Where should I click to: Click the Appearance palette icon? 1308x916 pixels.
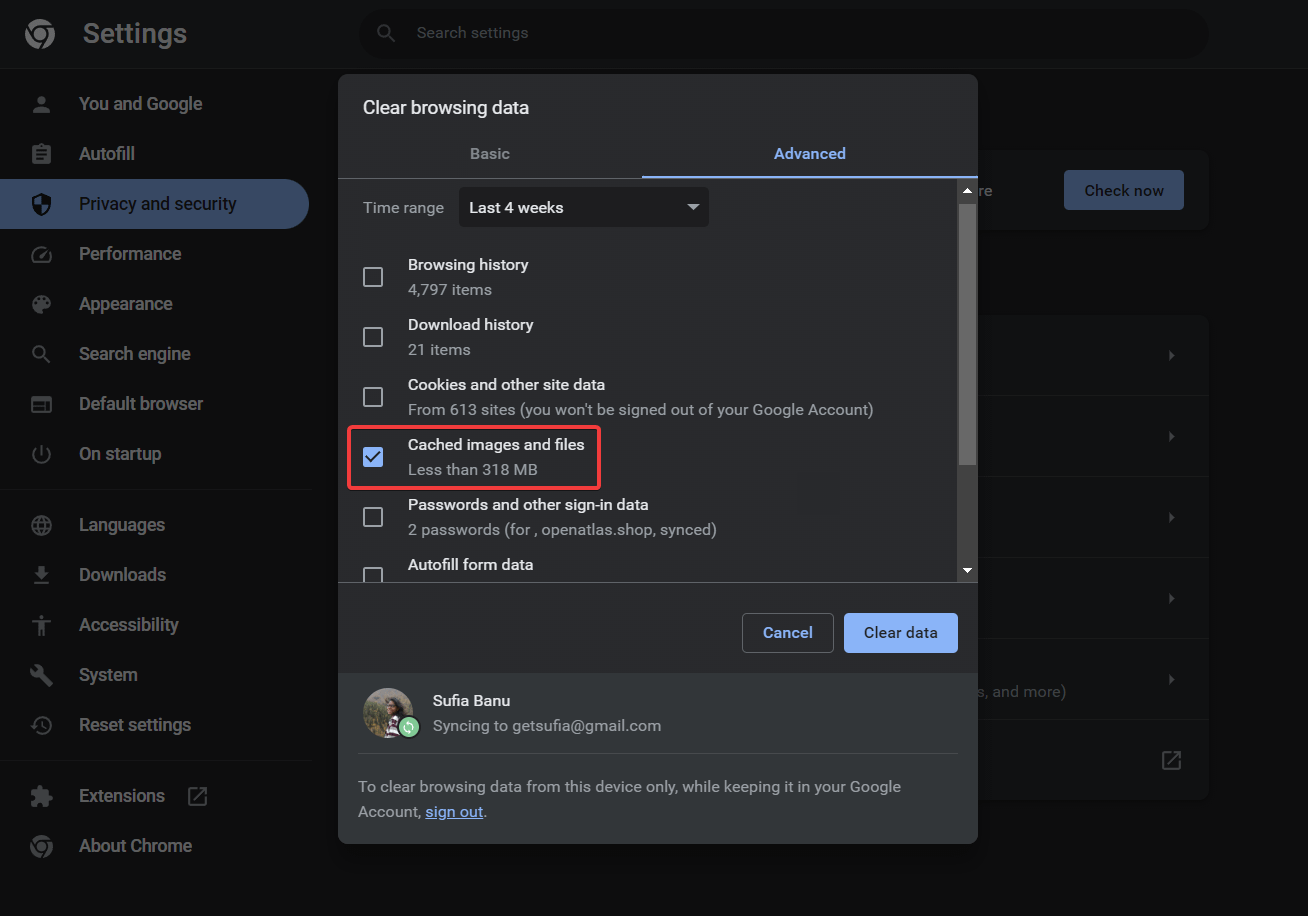tap(40, 303)
